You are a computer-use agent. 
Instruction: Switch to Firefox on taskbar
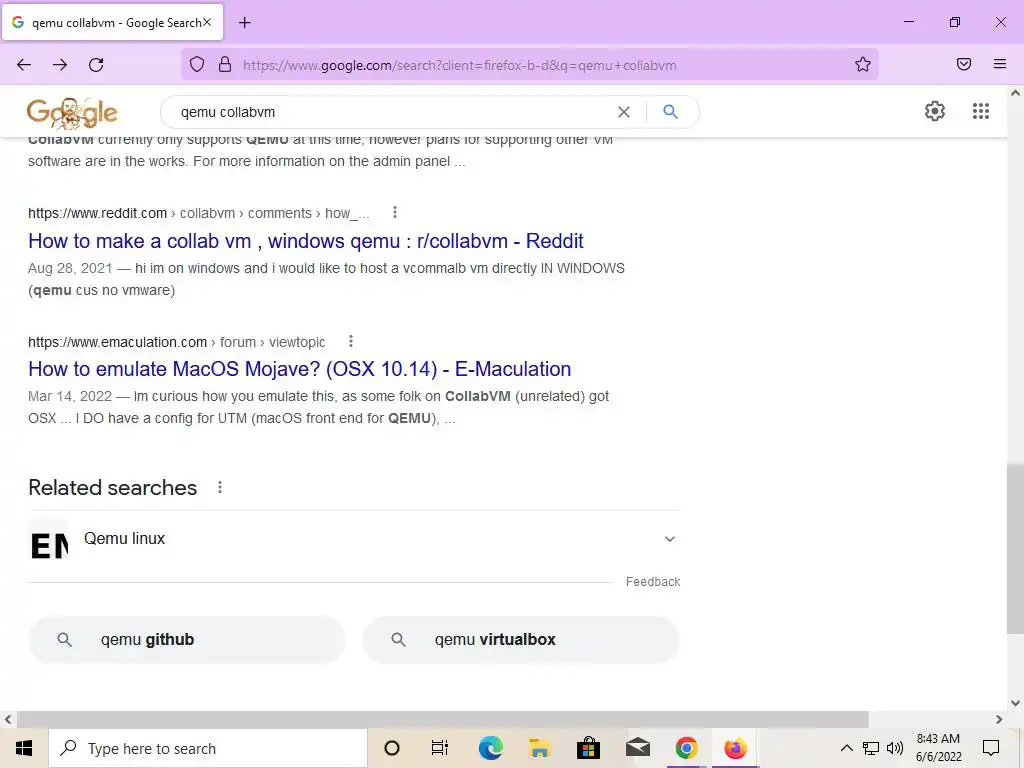pos(735,748)
